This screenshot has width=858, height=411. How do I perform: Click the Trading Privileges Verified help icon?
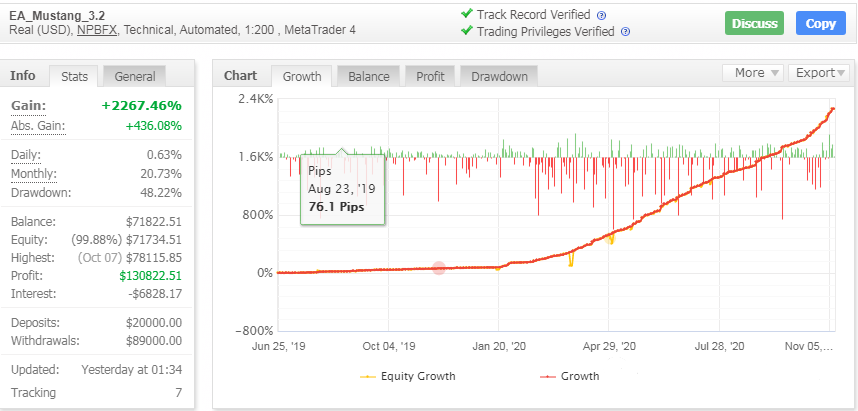click(x=625, y=31)
